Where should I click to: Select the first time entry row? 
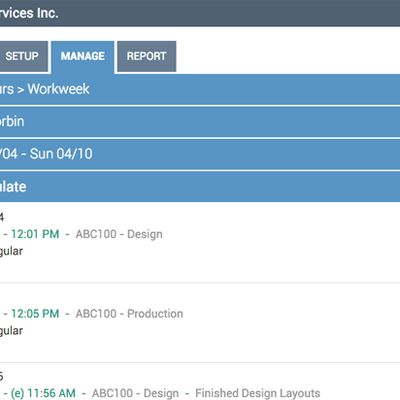pyautogui.click(x=200, y=243)
